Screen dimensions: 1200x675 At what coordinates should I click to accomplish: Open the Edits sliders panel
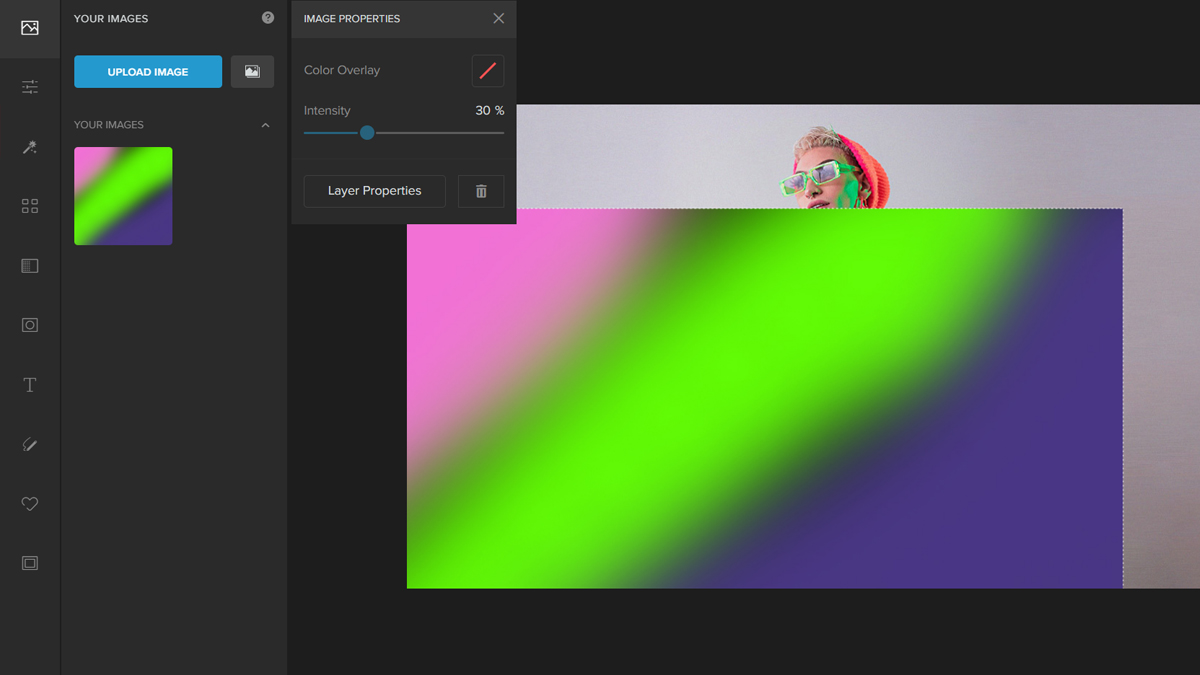pyautogui.click(x=30, y=87)
